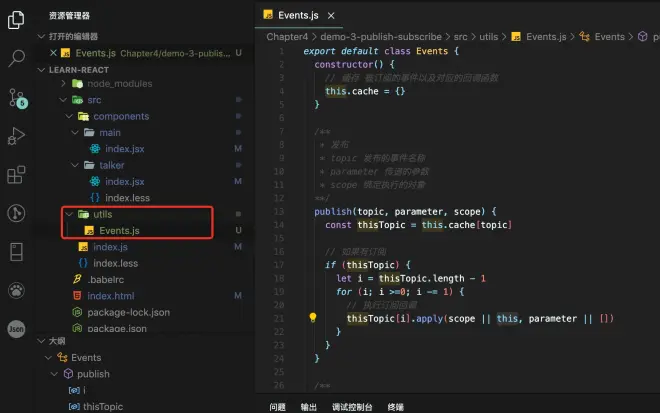660x413 pixels.
Task: Collapse the src folder
Action: pyautogui.click(x=63, y=100)
